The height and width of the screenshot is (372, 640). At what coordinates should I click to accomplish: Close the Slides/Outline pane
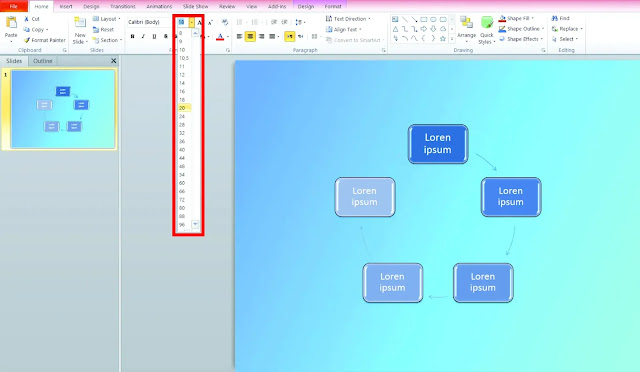click(x=113, y=61)
